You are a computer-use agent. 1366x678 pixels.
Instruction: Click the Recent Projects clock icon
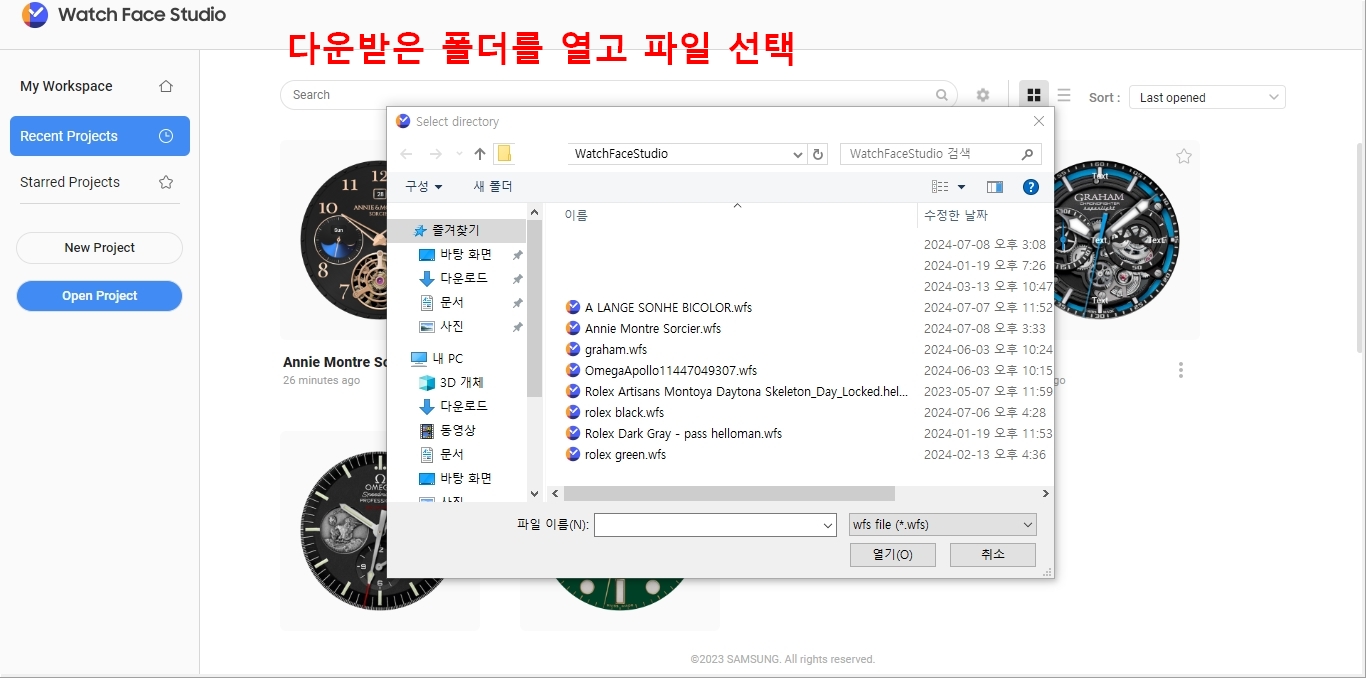click(x=166, y=136)
